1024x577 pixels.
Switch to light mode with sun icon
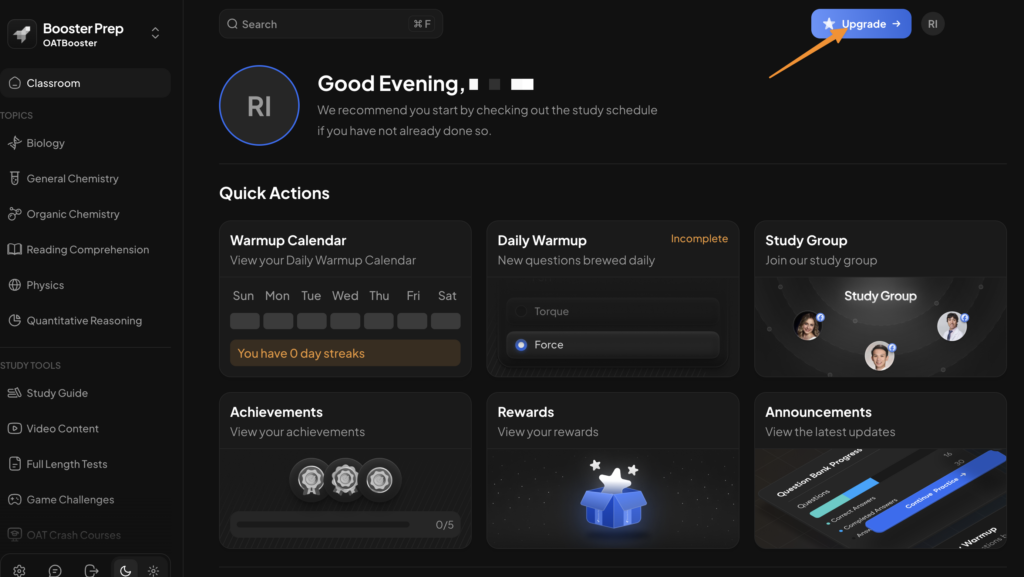coord(153,570)
